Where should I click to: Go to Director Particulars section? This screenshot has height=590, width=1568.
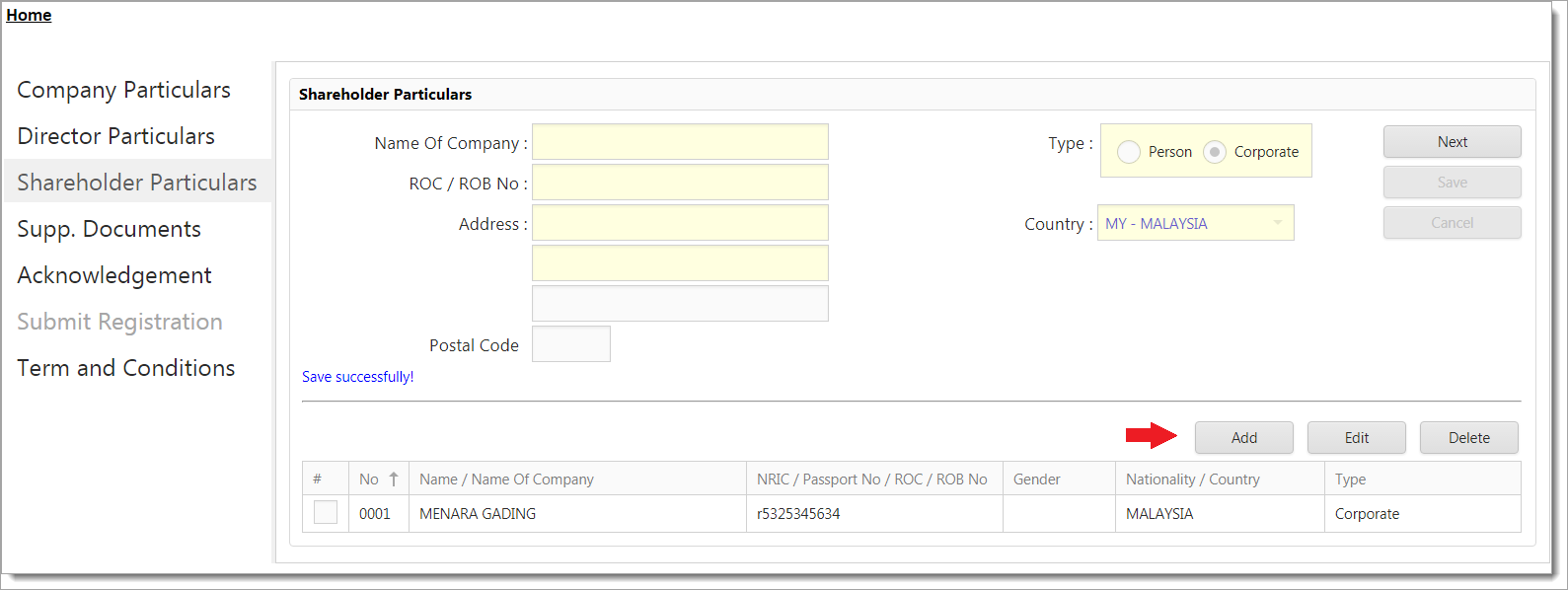click(x=115, y=136)
